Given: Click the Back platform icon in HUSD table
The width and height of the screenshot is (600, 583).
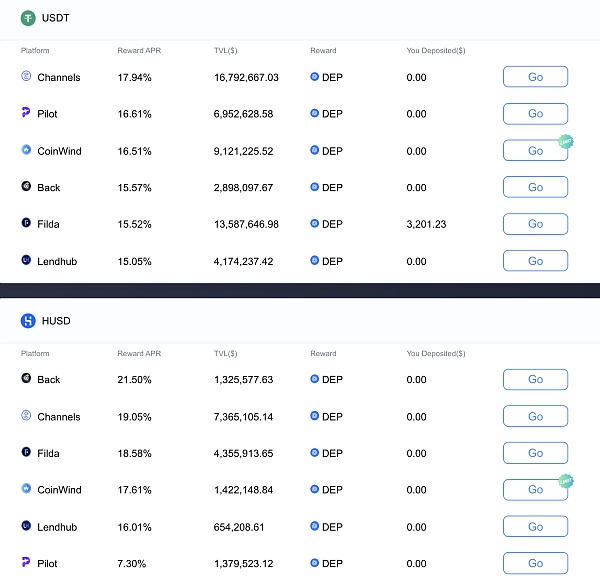Looking at the screenshot, I should pos(26,378).
